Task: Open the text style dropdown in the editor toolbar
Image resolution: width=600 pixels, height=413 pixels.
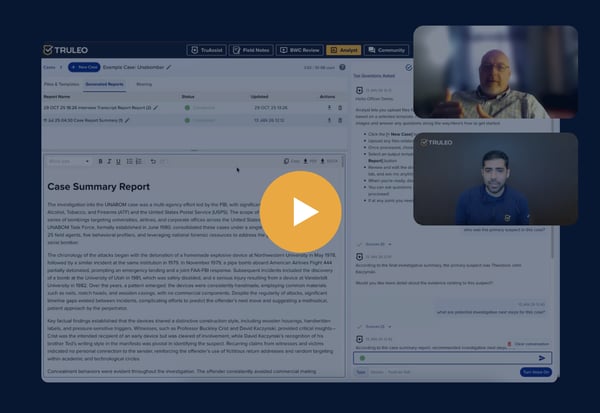Action: pos(69,162)
